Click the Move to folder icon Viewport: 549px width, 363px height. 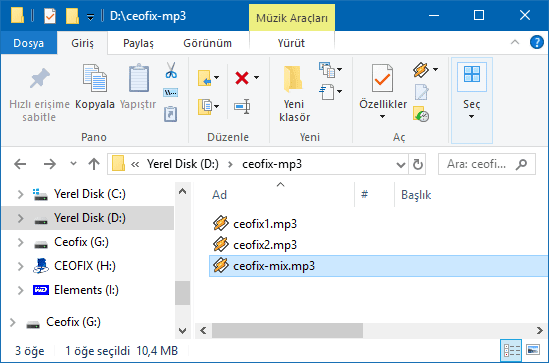(204, 78)
